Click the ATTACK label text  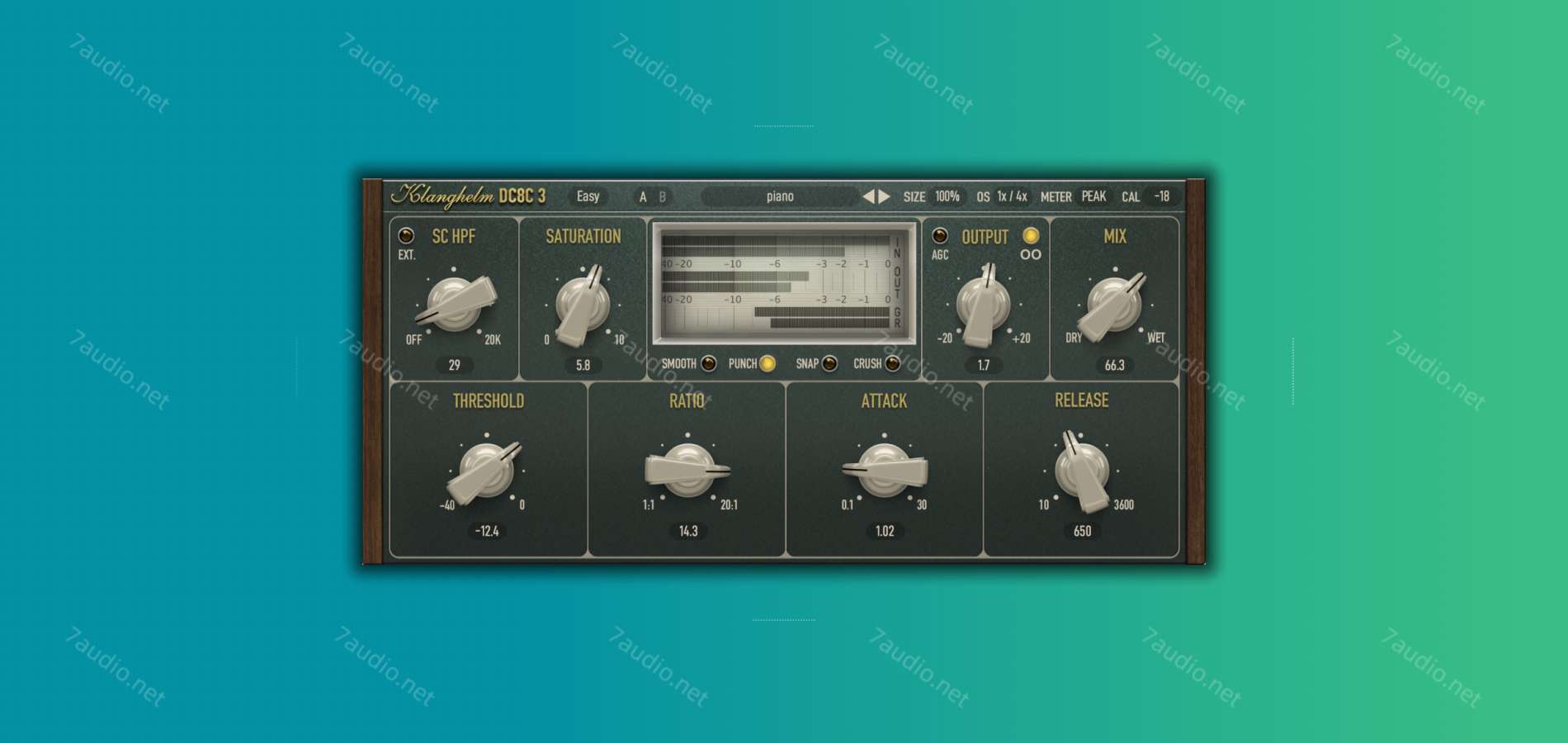coord(884,401)
